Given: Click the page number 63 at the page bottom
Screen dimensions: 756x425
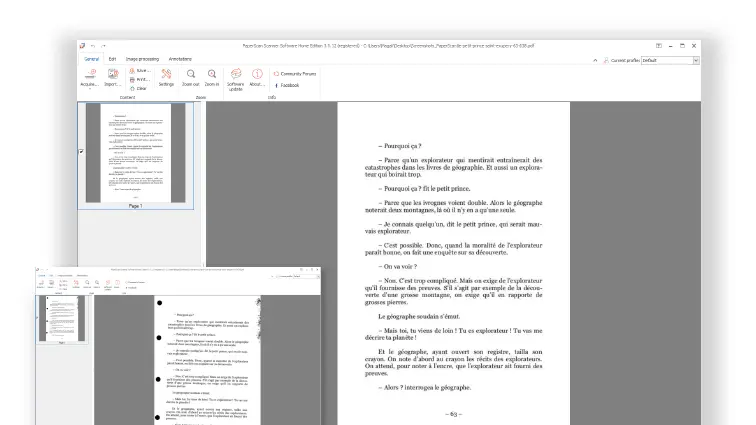Looking at the screenshot, I should tap(453, 414).
